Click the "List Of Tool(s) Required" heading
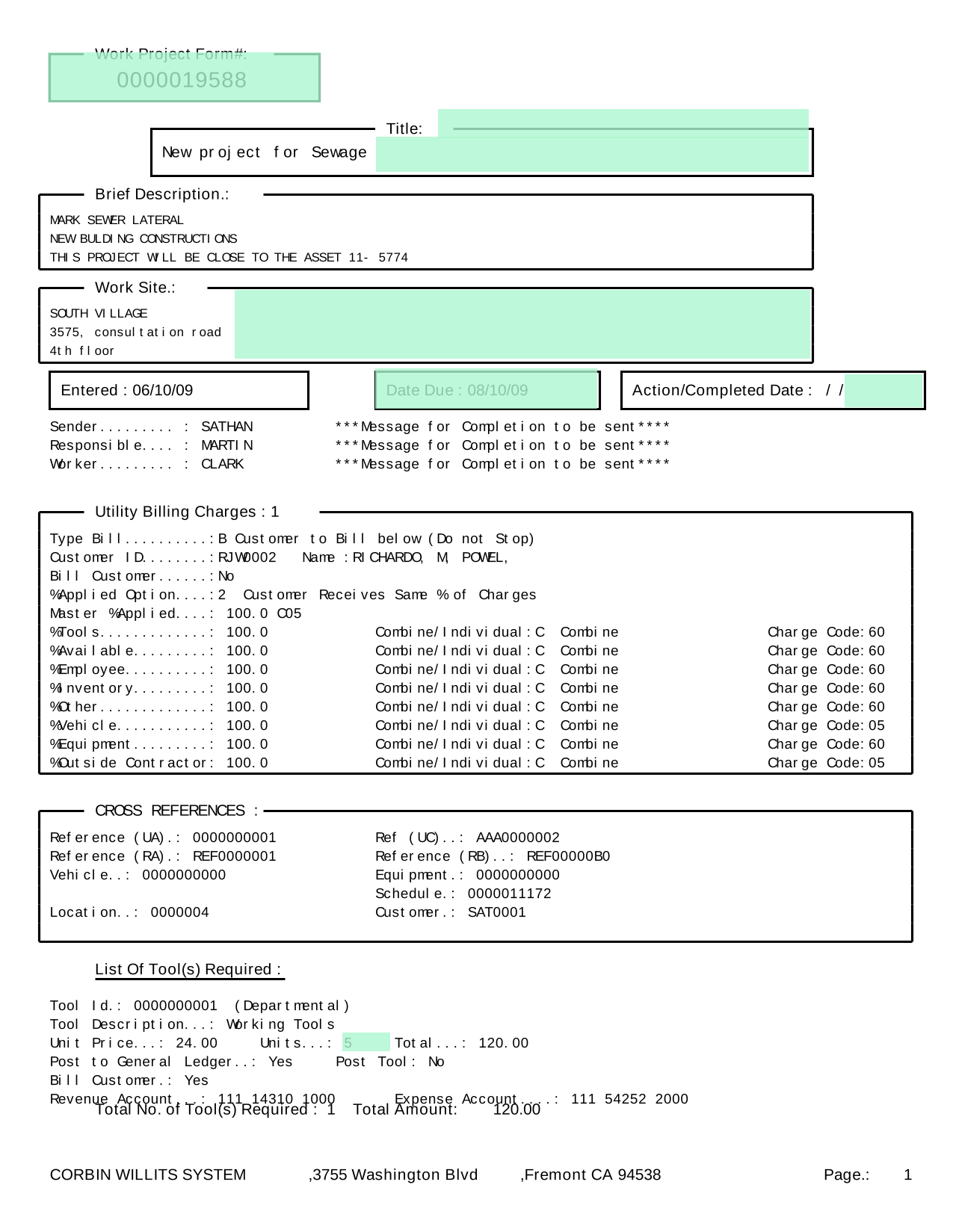Image resolution: width=953 pixels, height=1232 pixels. click(x=188, y=969)
